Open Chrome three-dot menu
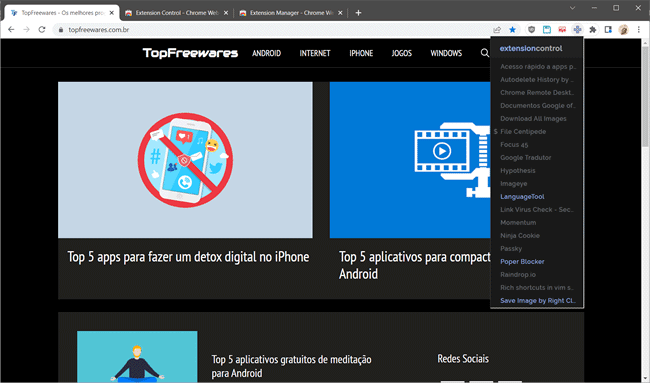 click(x=639, y=29)
